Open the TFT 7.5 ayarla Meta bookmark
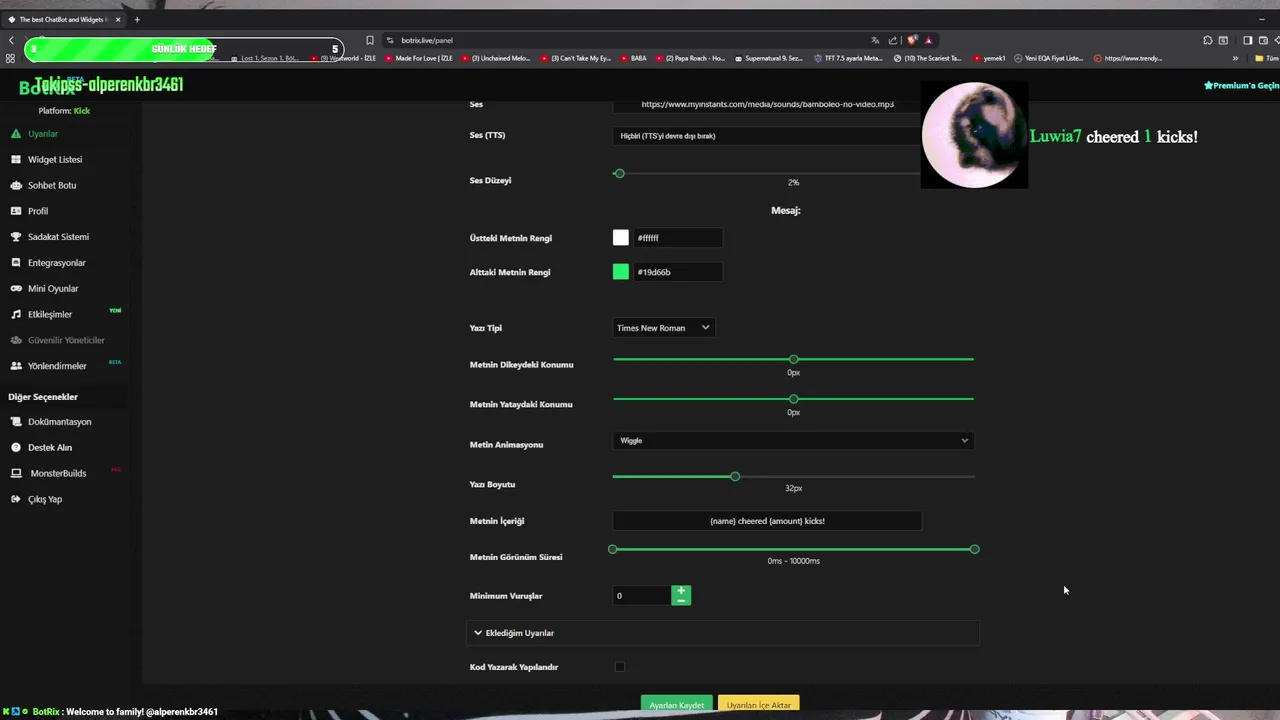This screenshot has height=720, width=1280. (849, 58)
